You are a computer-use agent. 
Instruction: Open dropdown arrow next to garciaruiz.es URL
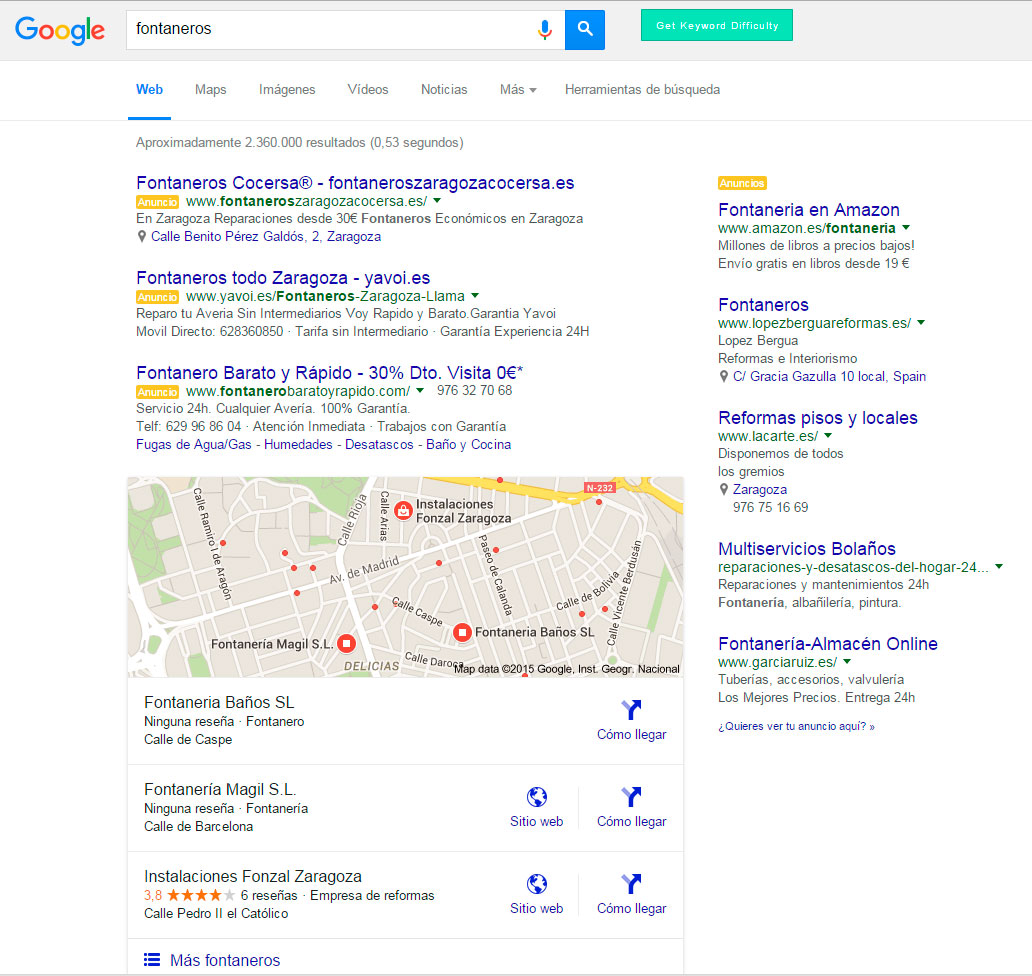tap(847, 662)
